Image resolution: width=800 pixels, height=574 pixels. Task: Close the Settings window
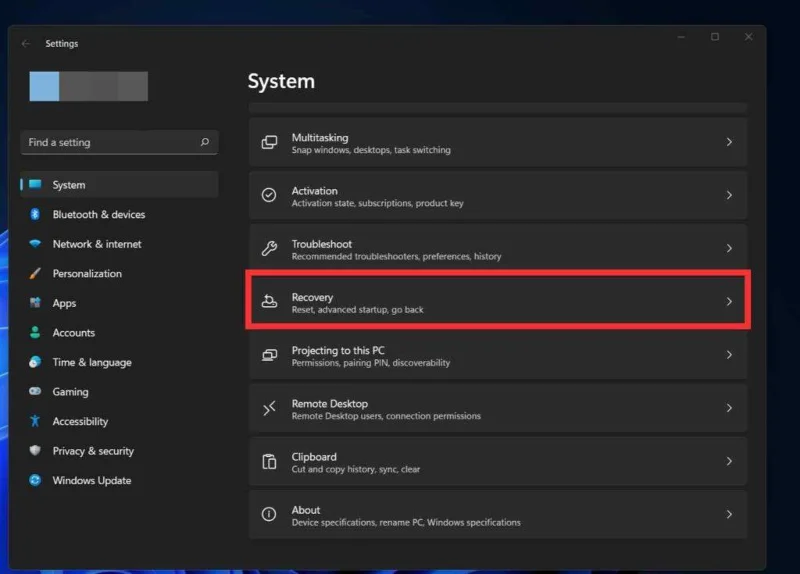click(748, 37)
